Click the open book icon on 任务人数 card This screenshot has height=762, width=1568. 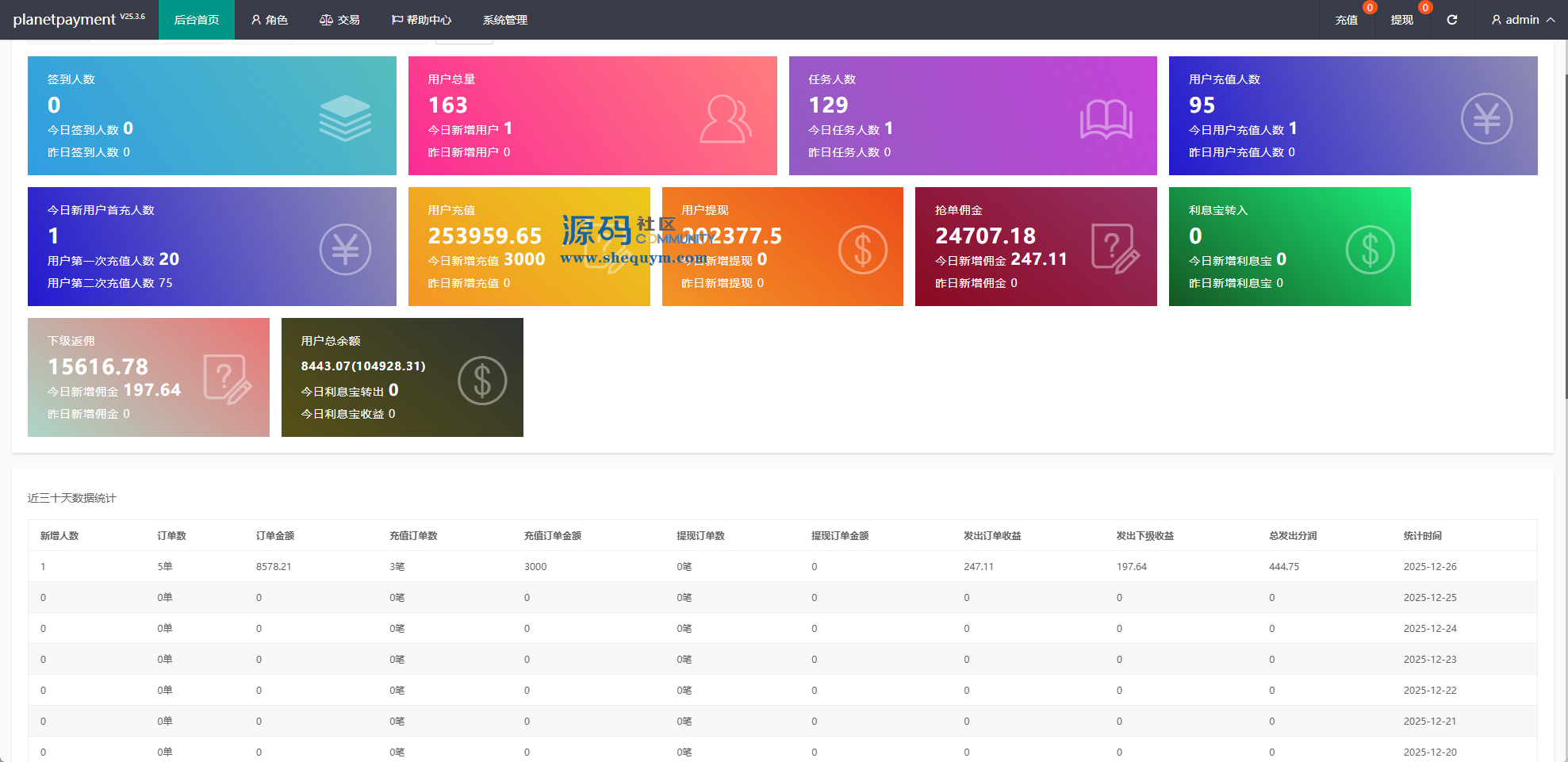tap(1106, 119)
